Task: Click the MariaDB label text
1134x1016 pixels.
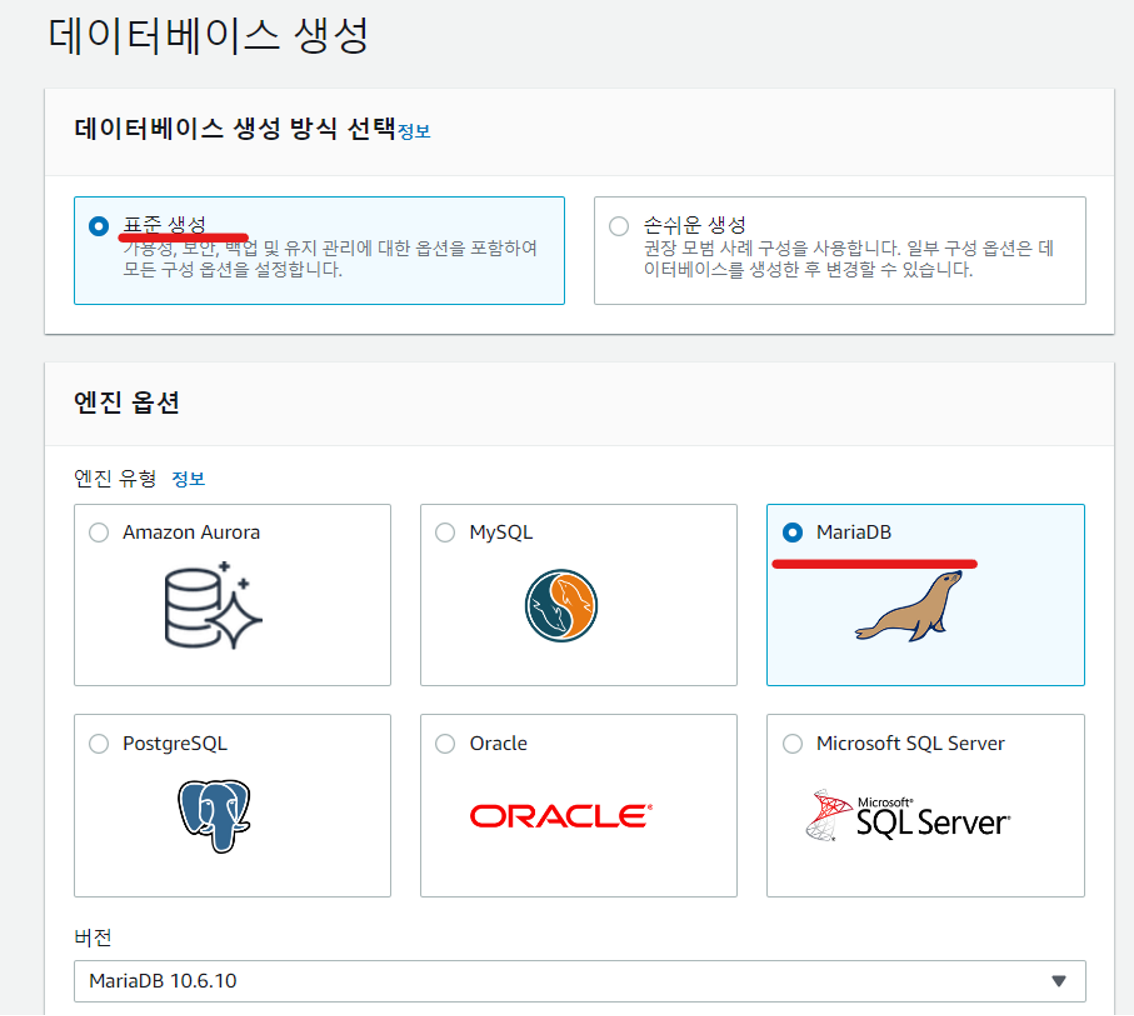Action: pyautogui.click(x=854, y=532)
